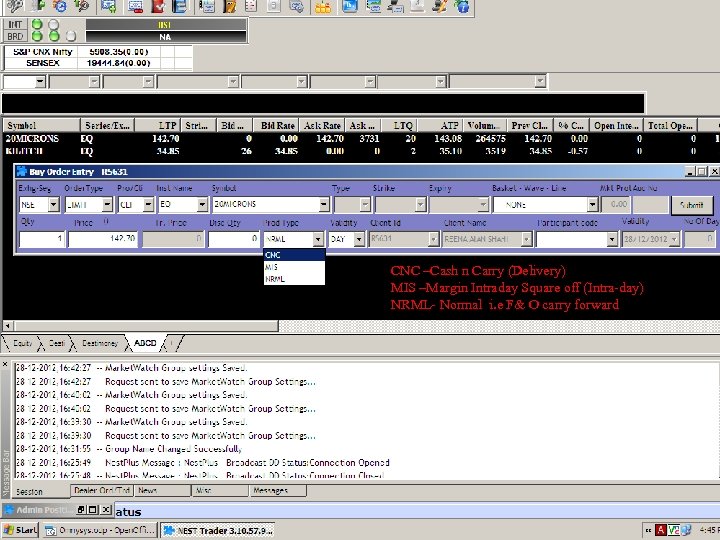Open the Participant code dropdown
This screenshot has width=720, height=540.
point(612,239)
